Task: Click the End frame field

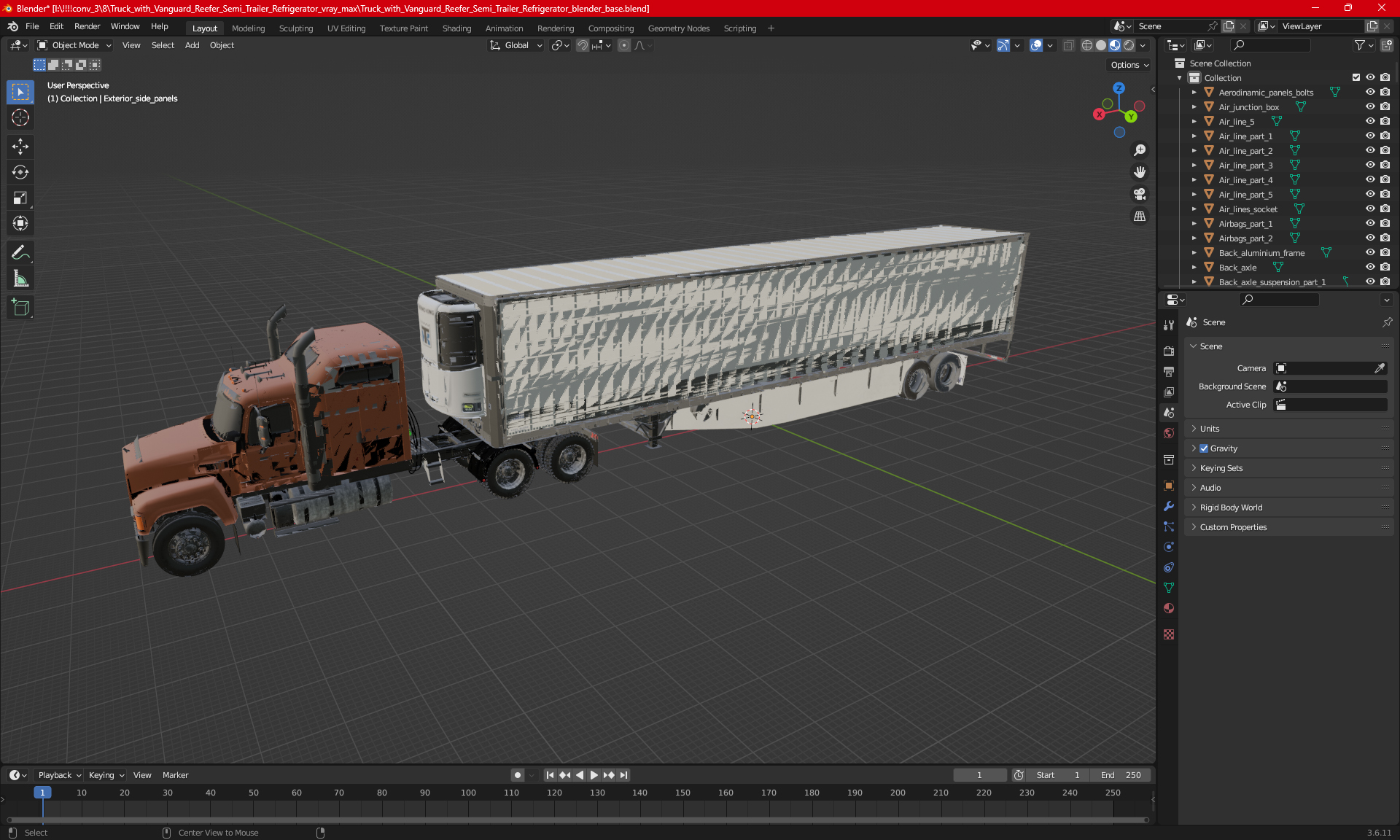Action: tap(1121, 775)
